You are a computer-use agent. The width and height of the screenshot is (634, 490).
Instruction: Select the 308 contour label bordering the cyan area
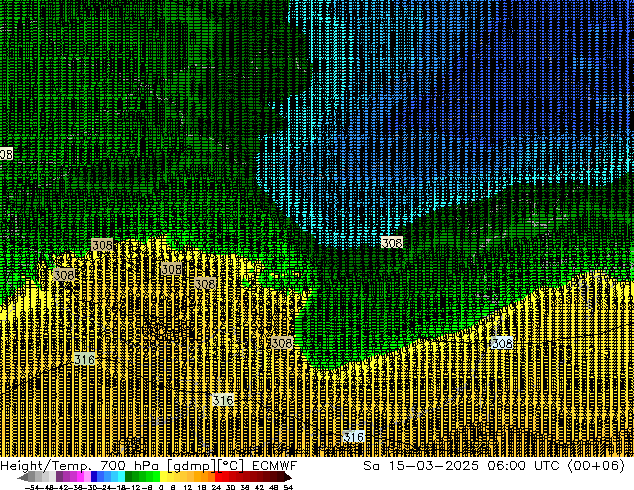tap(392, 243)
